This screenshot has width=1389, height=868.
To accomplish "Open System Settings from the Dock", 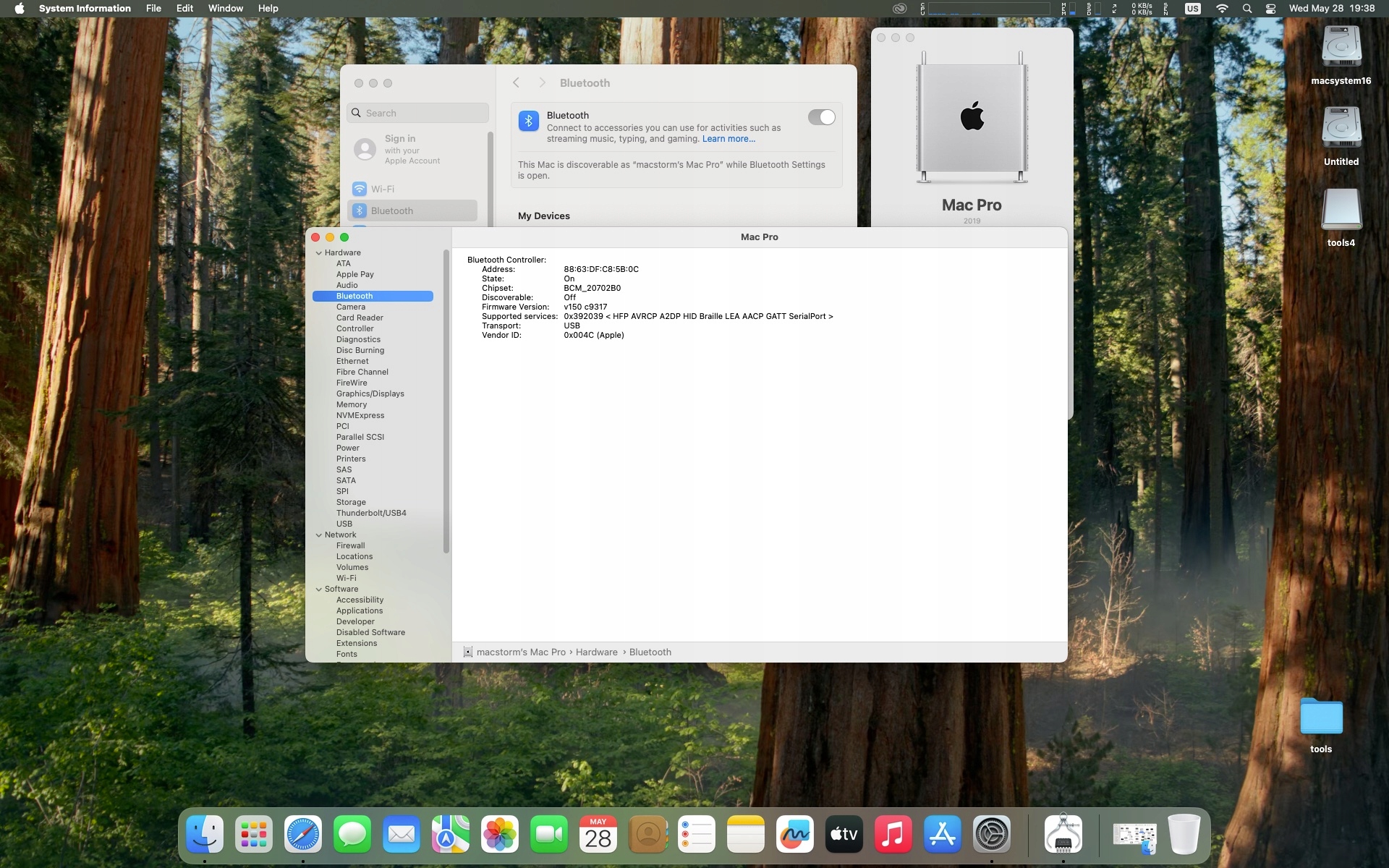I will [992, 834].
